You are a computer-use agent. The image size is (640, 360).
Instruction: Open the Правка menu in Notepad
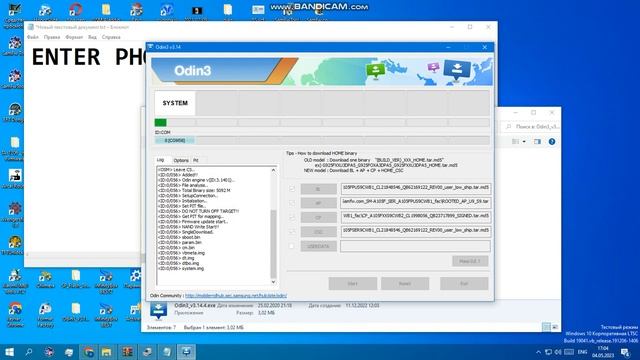[52, 37]
